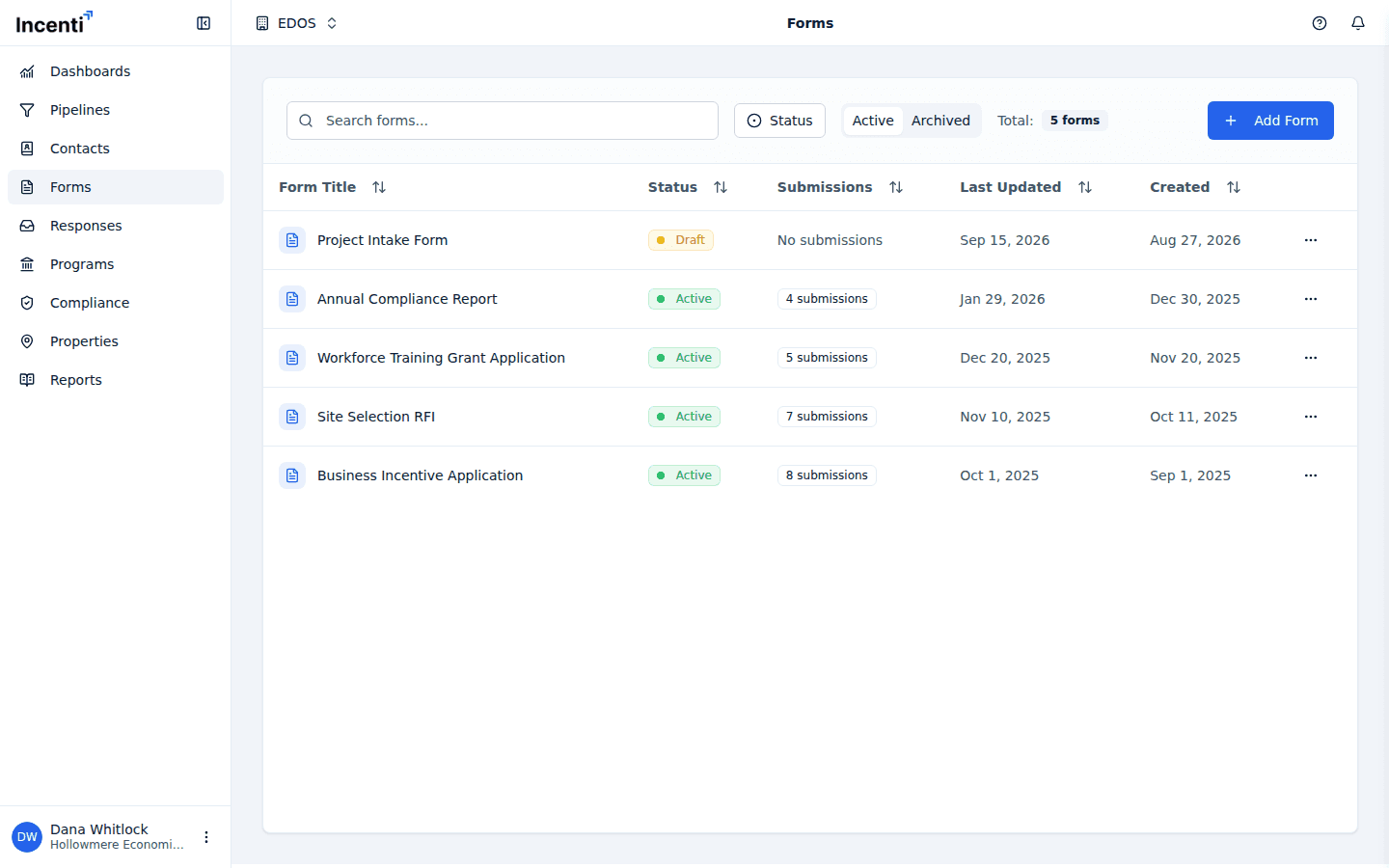Click the 8 submissions badge
The image size is (1389, 868).
(x=827, y=475)
